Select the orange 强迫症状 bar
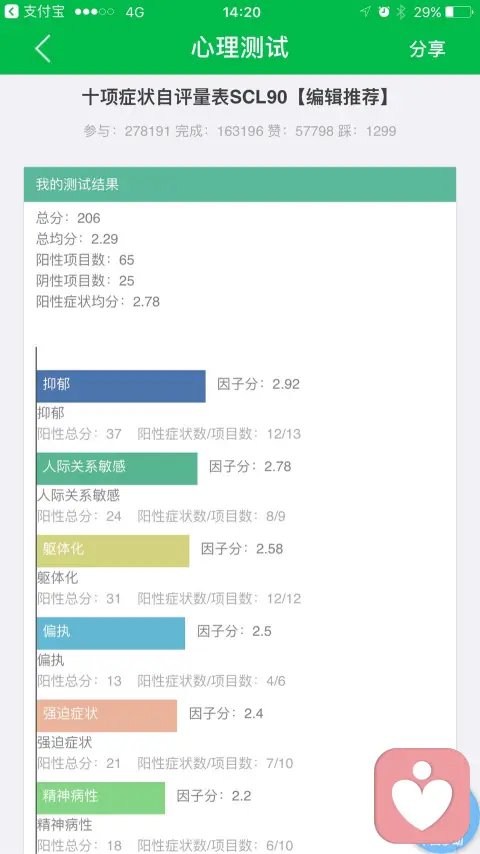The width and height of the screenshot is (480, 854). click(x=107, y=715)
